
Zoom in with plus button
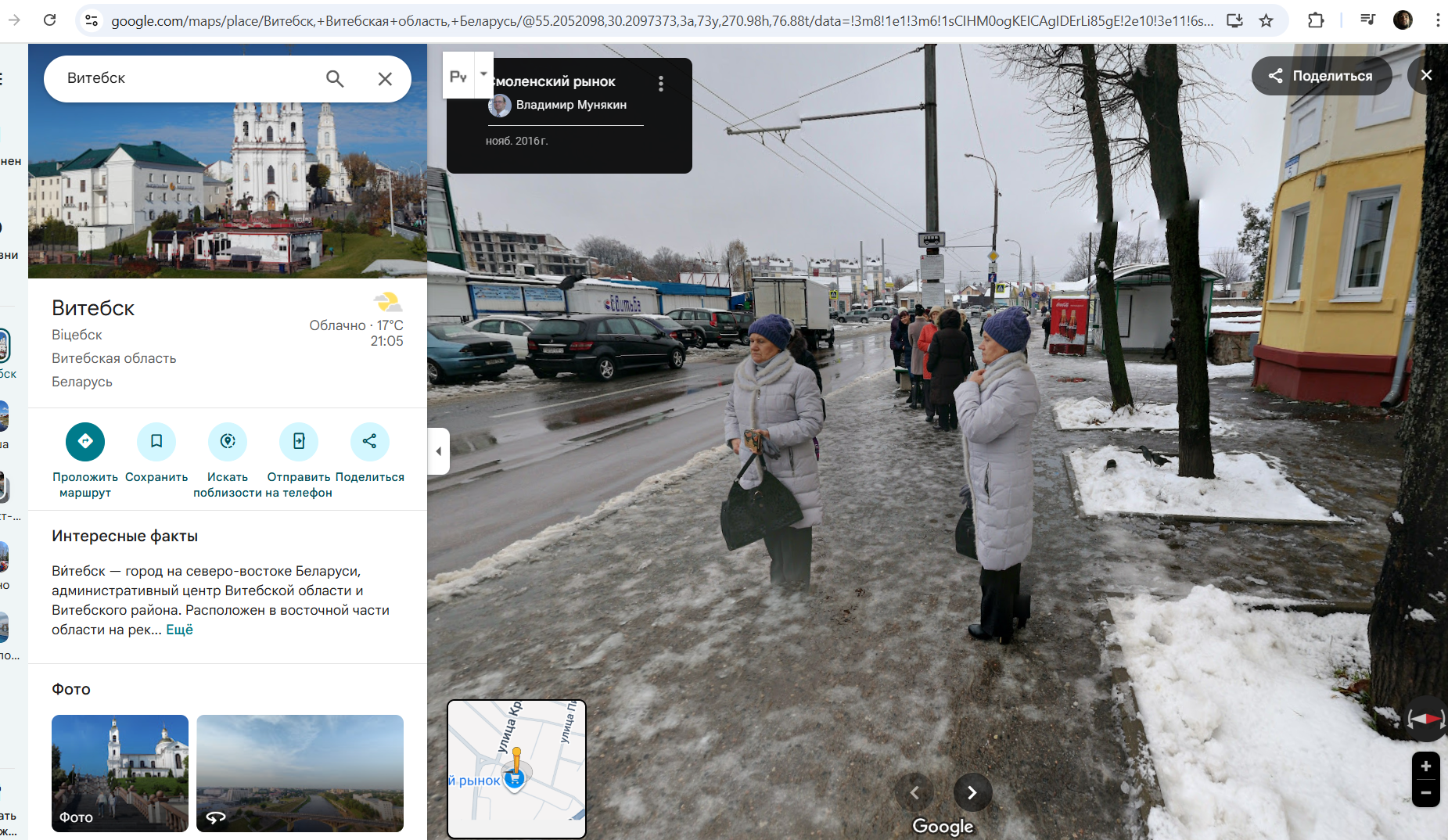[1425, 766]
